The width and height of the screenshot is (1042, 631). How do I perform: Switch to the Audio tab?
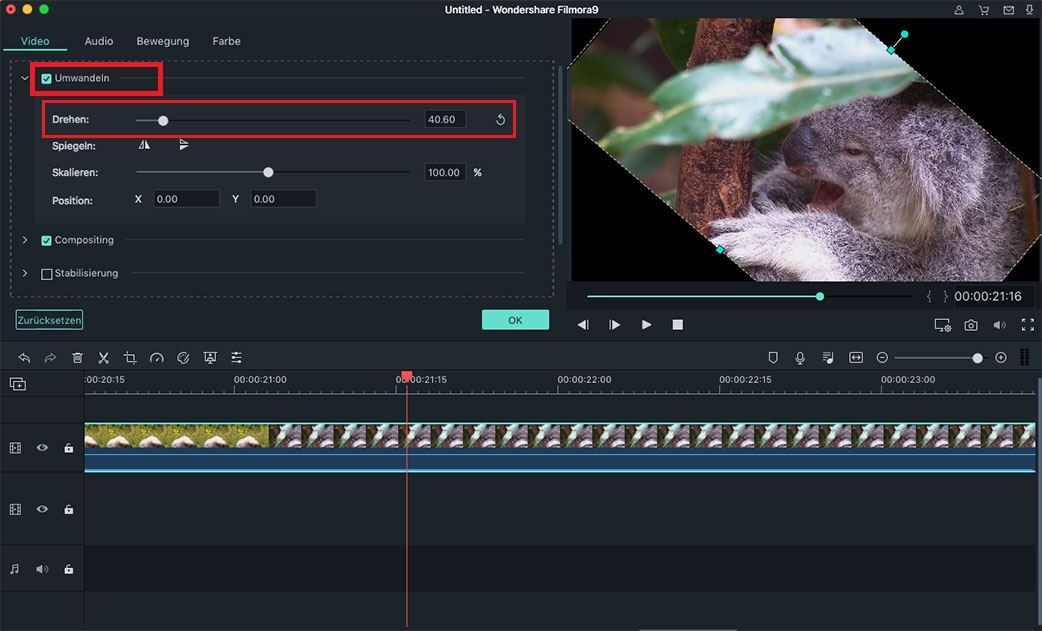click(x=98, y=41)
